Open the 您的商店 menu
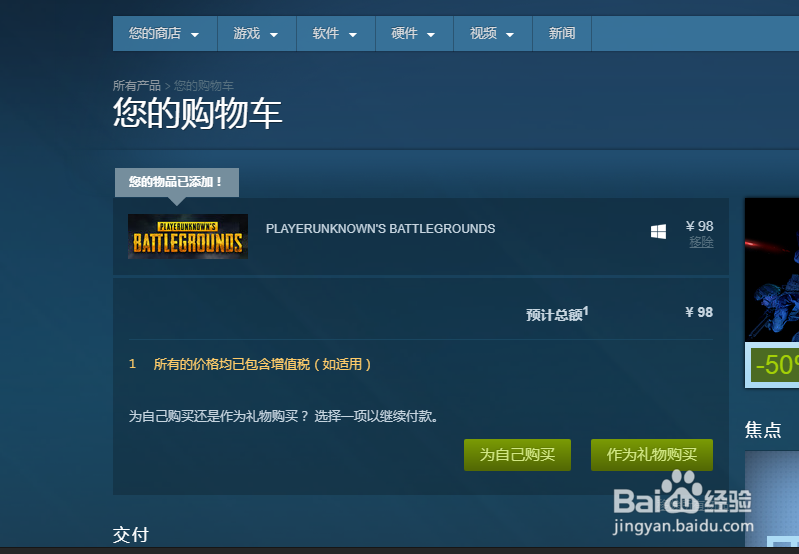The width and height of the screenshot is (799, 554). pos(165,34)
